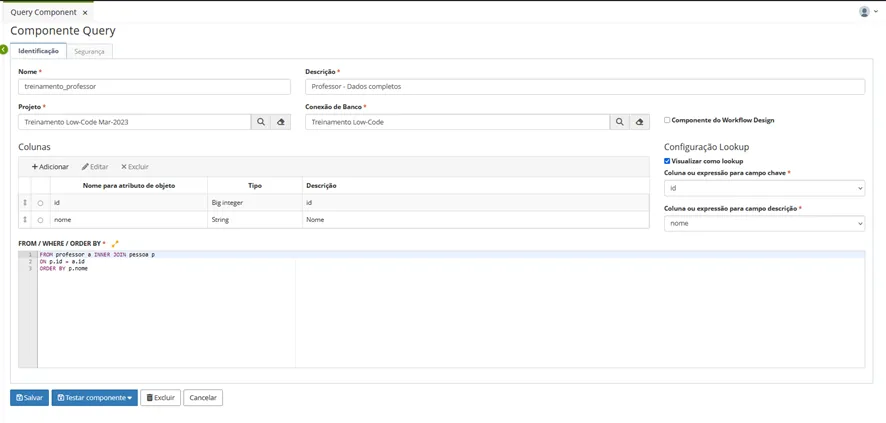Viewport: 886px width, 423px height.
Task: Open the user profile menu
Action: pyautogui.click(x=867, y=11)
